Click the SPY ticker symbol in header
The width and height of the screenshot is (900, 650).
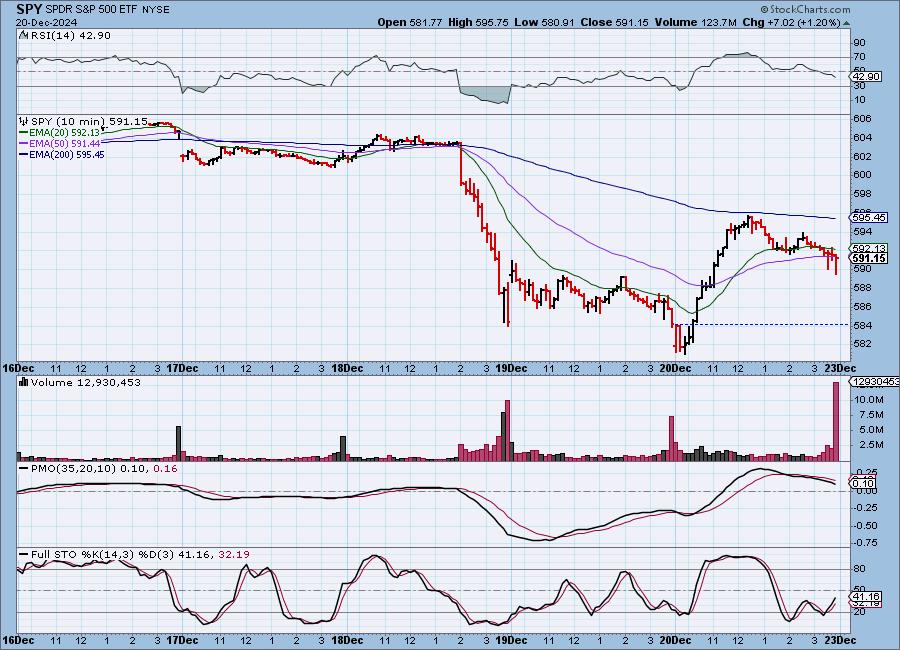click(x=29, y=9)
